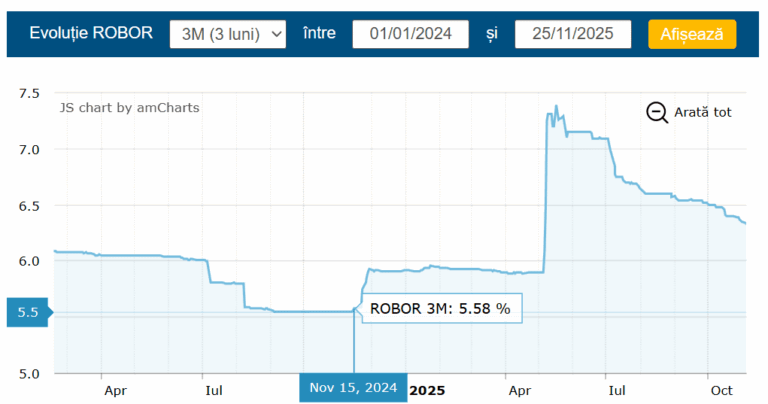768x404 pixels.
Task: Click the 7.5 label on value axis
Action: tap(28, 93)
